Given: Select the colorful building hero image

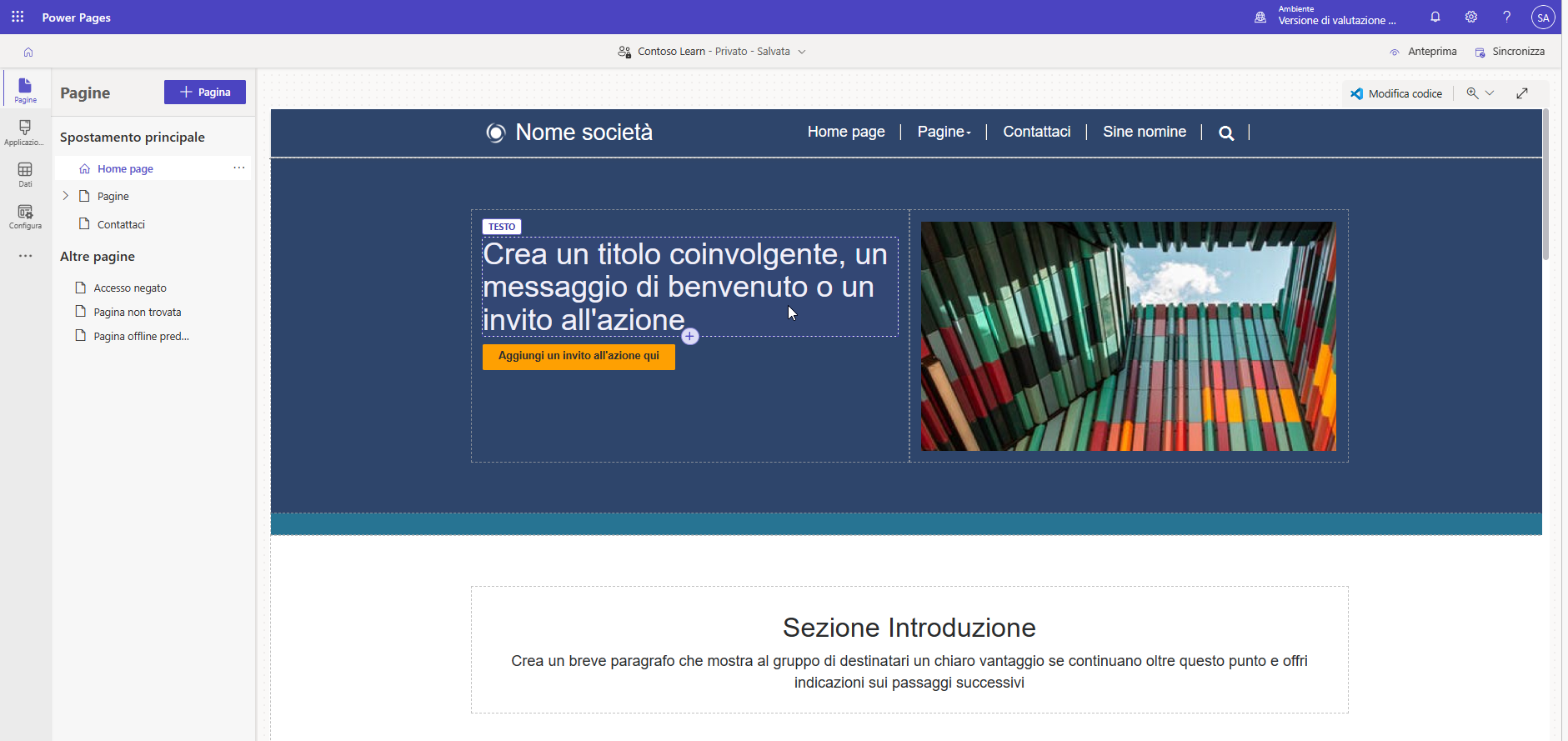Looking at the screenshot, I should point(1129,337).
